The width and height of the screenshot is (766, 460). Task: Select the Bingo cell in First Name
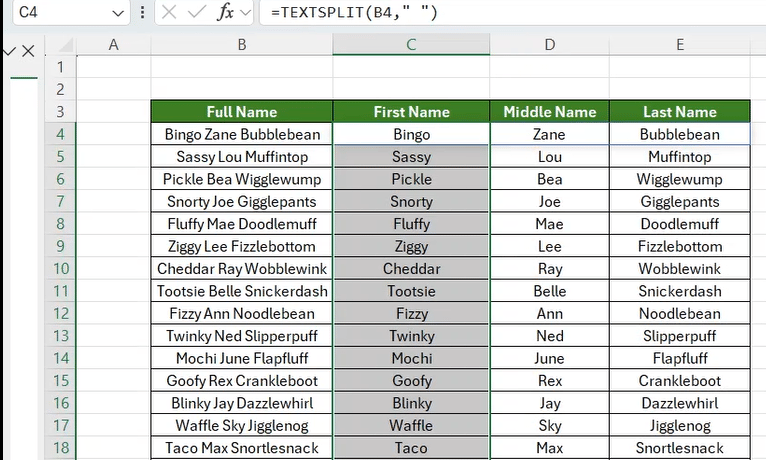pos(411,134)
